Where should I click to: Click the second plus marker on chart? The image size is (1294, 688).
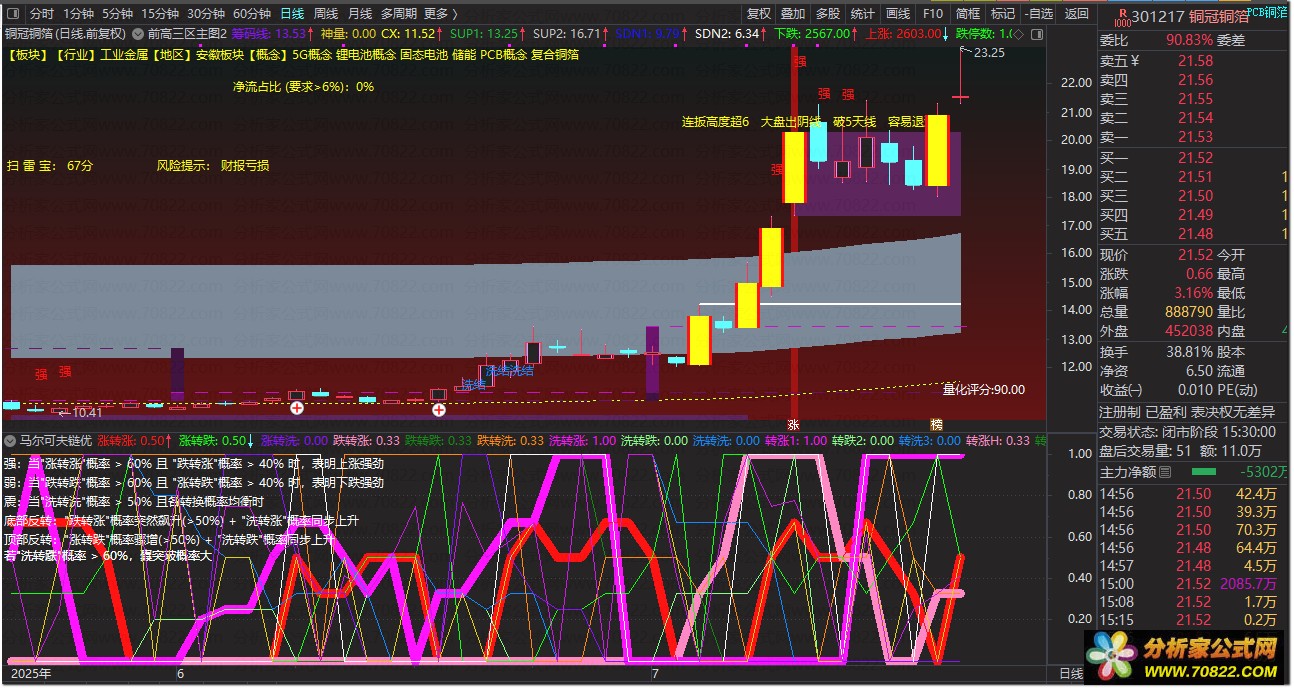tap(438, 408)
